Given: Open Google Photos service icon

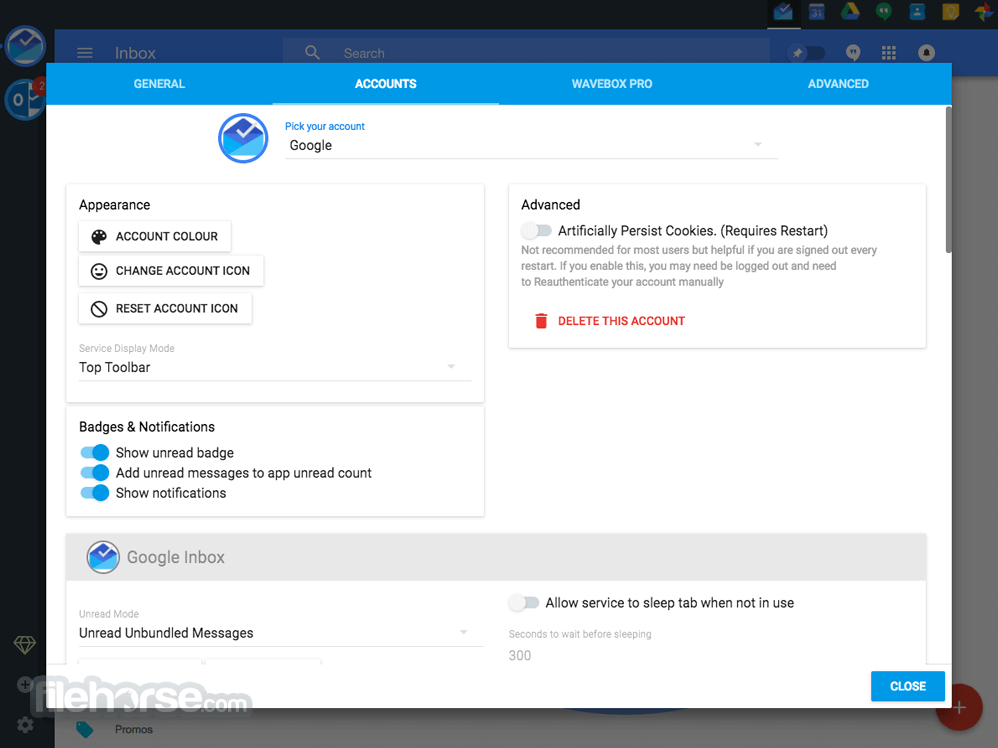Looking at the screenshot, I should click(x=984, y=11).
